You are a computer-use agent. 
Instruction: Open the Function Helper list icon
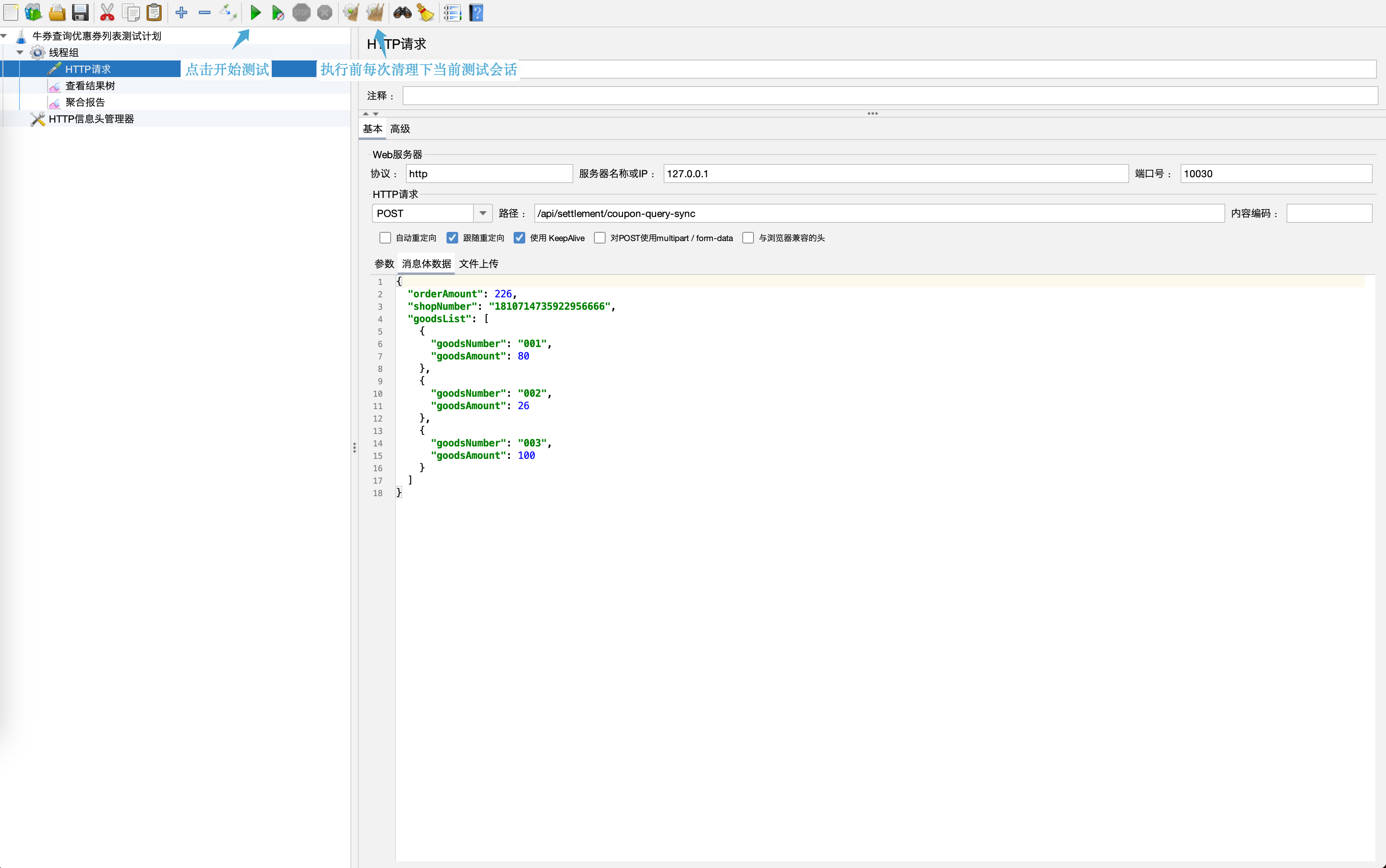452,12
